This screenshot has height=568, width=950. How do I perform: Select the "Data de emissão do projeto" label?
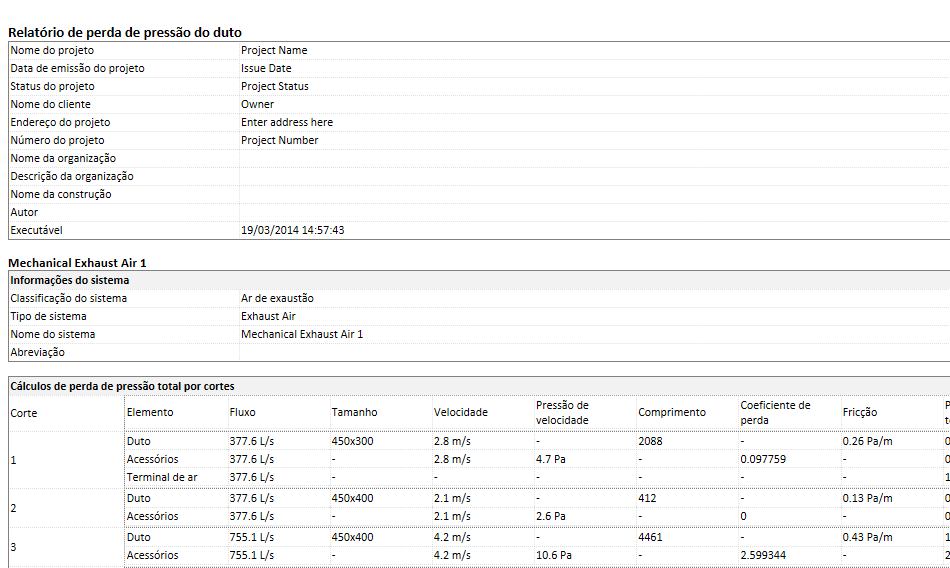point(78,68)
